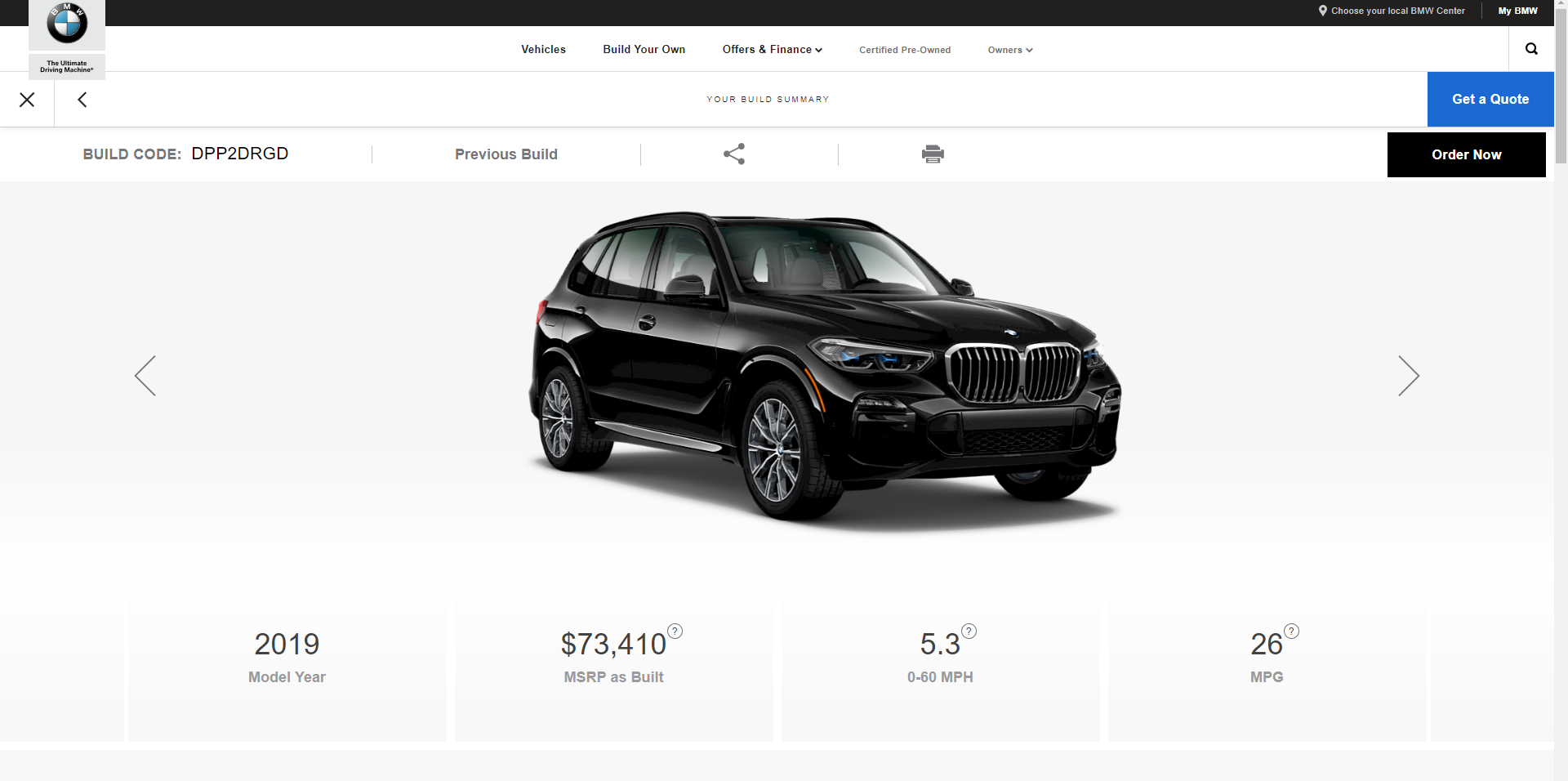The width and height of the screenshot is (1568, 781).
Task: Open MSRP as Built info tooltip icon
Action: pyautogui.click(x=675, y=631)
